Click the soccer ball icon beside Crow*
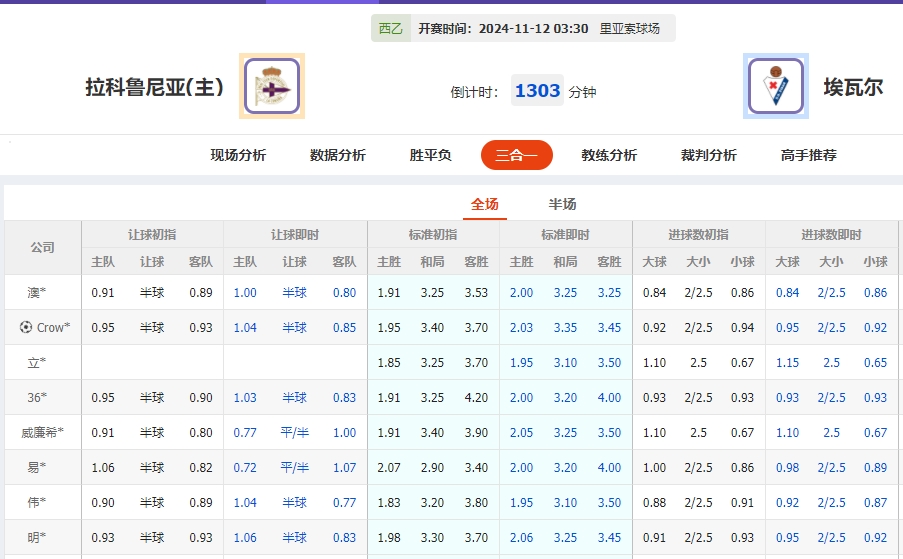Screen dimensions: 903x559 click(x=26, y=328)
